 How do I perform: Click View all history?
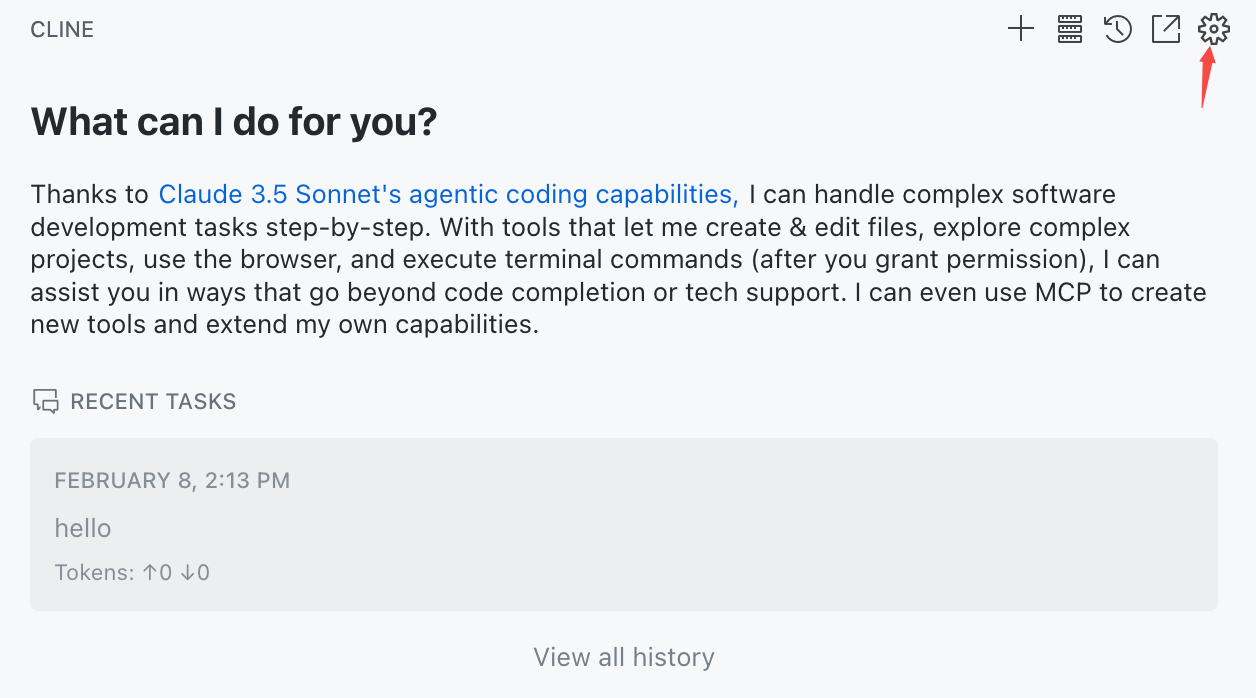(x=624, y=657)
